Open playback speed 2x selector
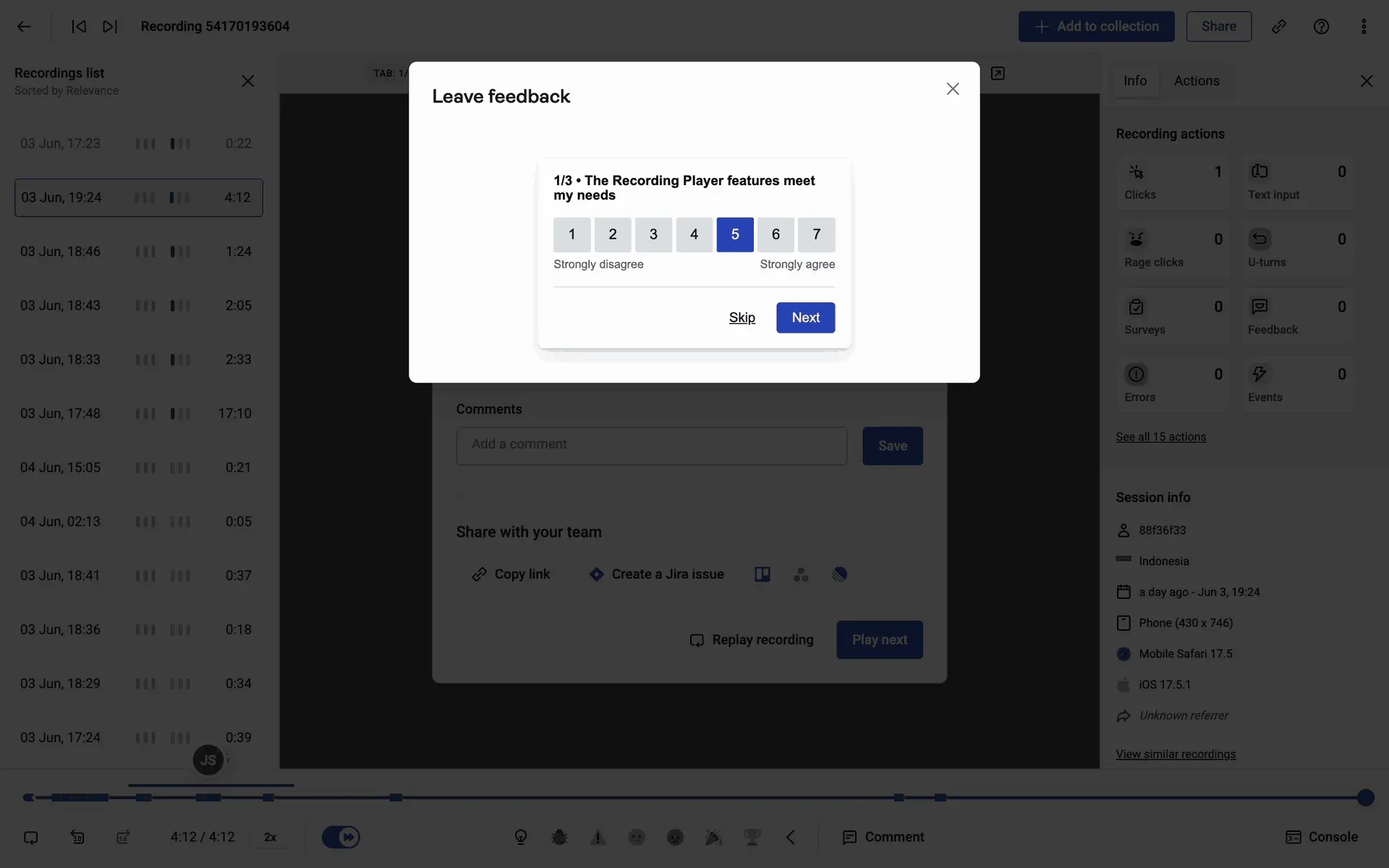 (271, 837)
